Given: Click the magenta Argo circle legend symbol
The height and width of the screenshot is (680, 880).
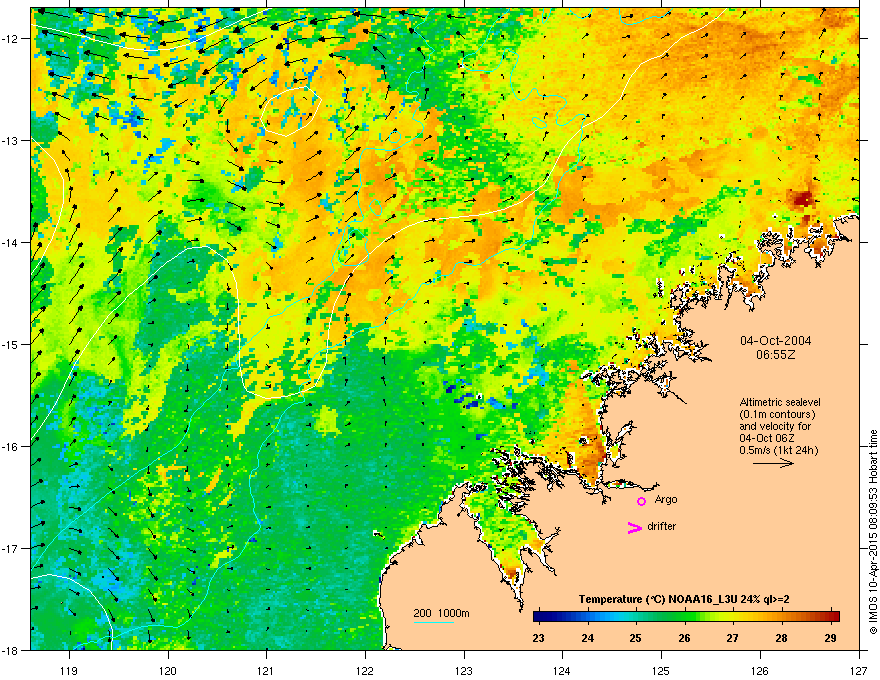Looking at the screenshot, I should click(641, 501).
